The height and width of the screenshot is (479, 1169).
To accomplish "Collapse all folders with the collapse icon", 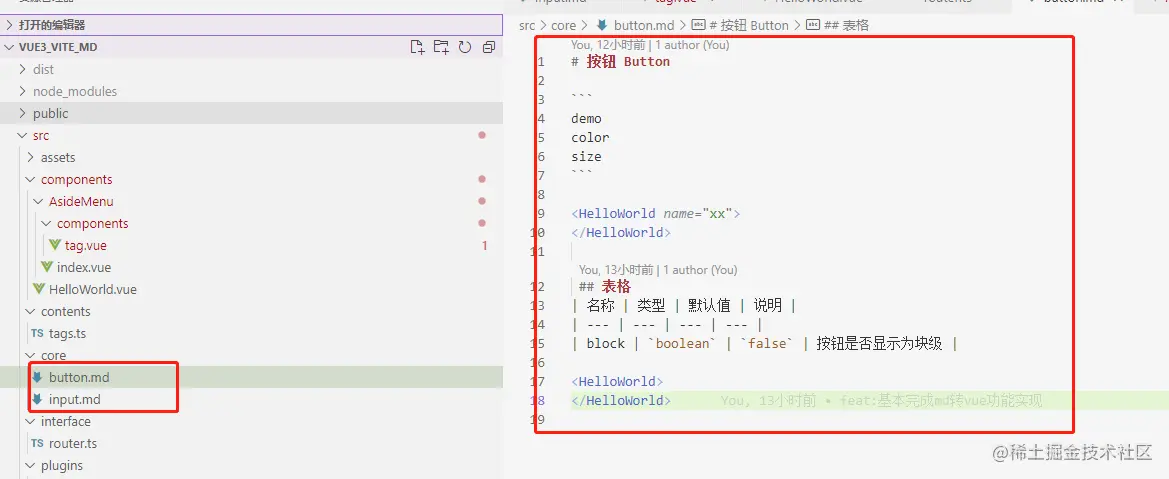I will click(489, 47).
